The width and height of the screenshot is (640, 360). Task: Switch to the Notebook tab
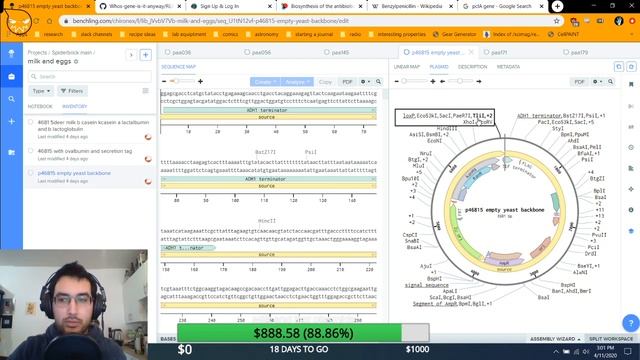point(40,107)
